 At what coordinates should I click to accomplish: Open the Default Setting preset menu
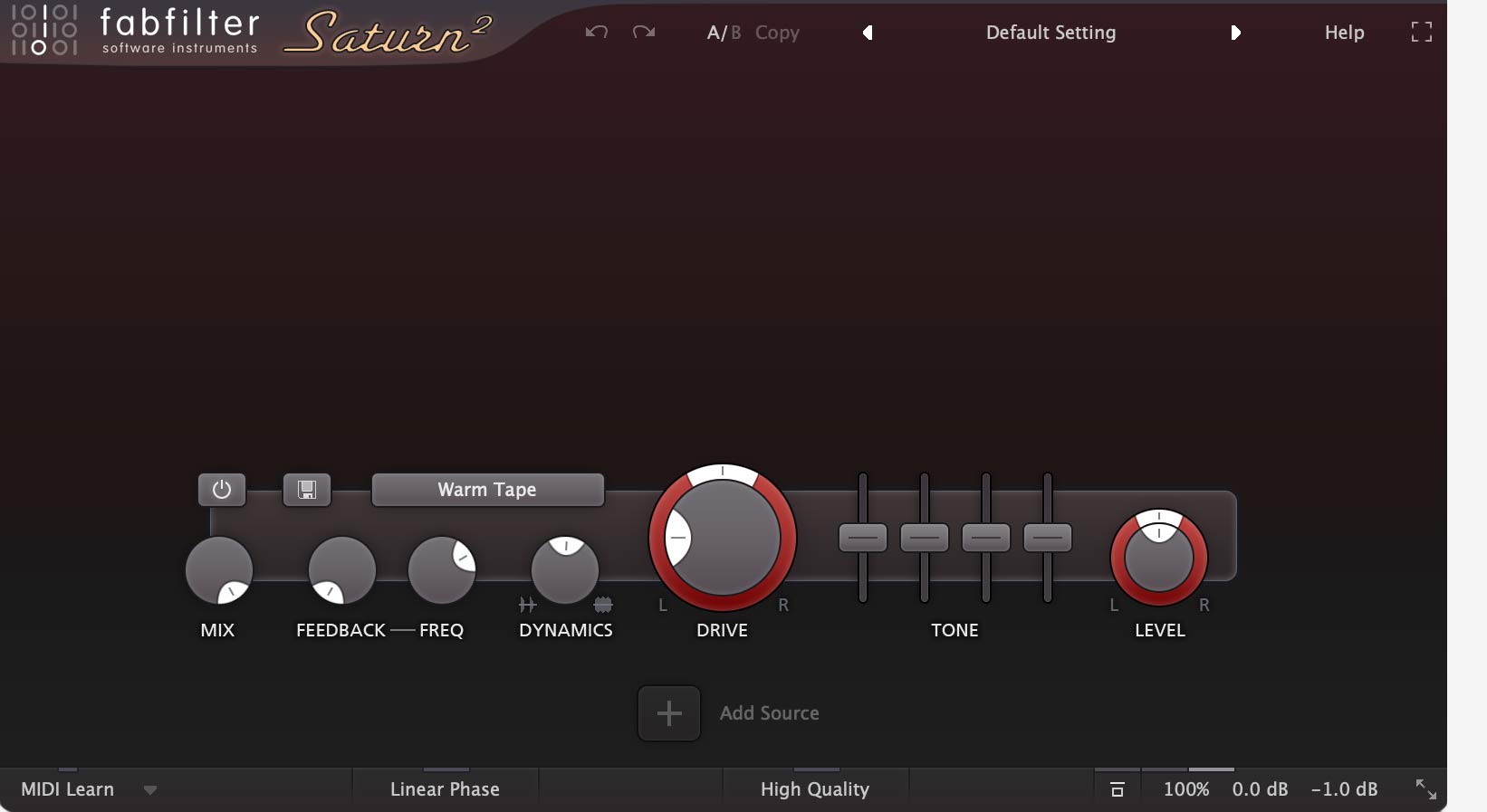point(1050,33)
